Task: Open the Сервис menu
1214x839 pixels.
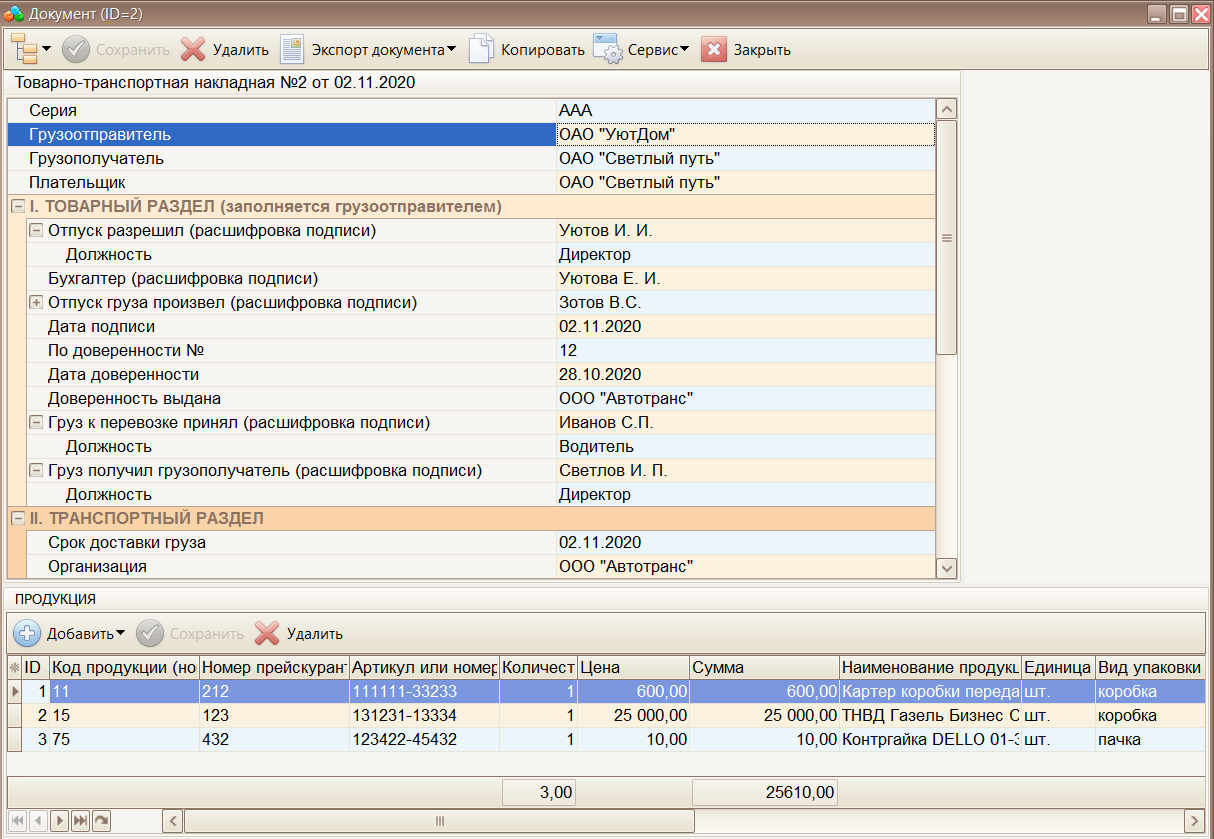Action: click(641, 49)
